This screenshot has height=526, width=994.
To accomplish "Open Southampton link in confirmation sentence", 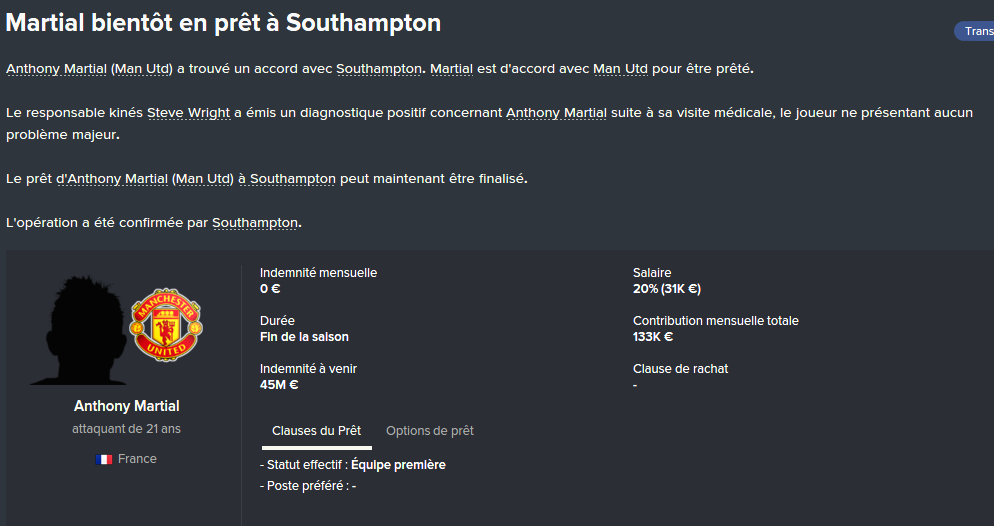I will [255, 223].
